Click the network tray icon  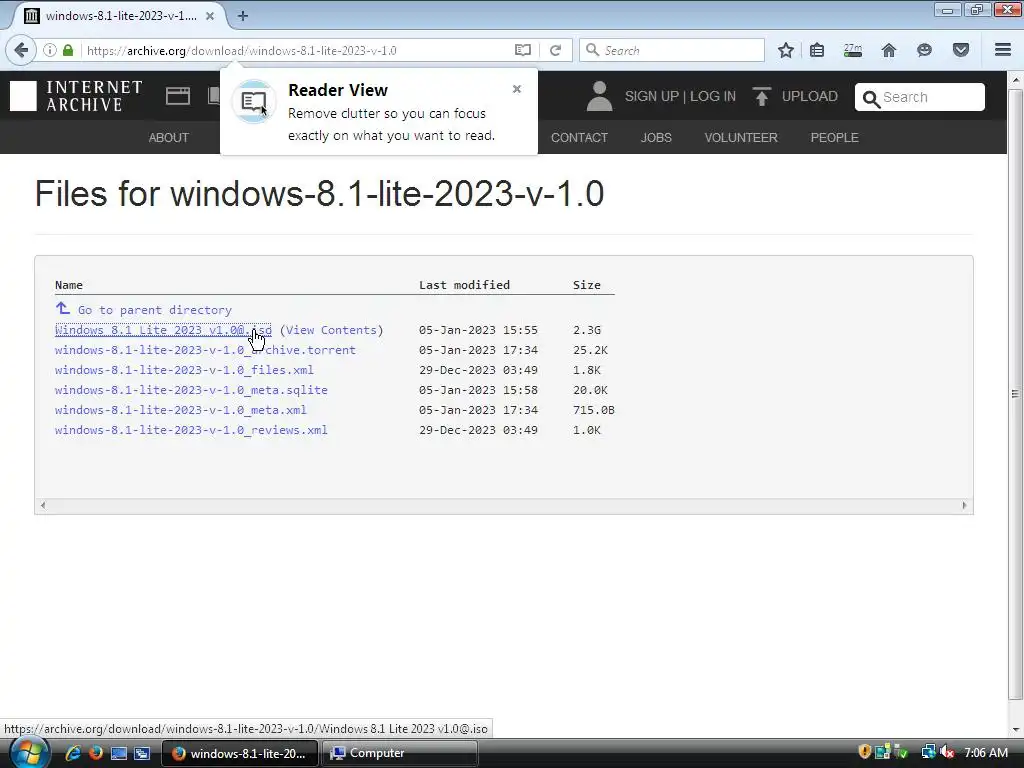[x=928, y=752]
